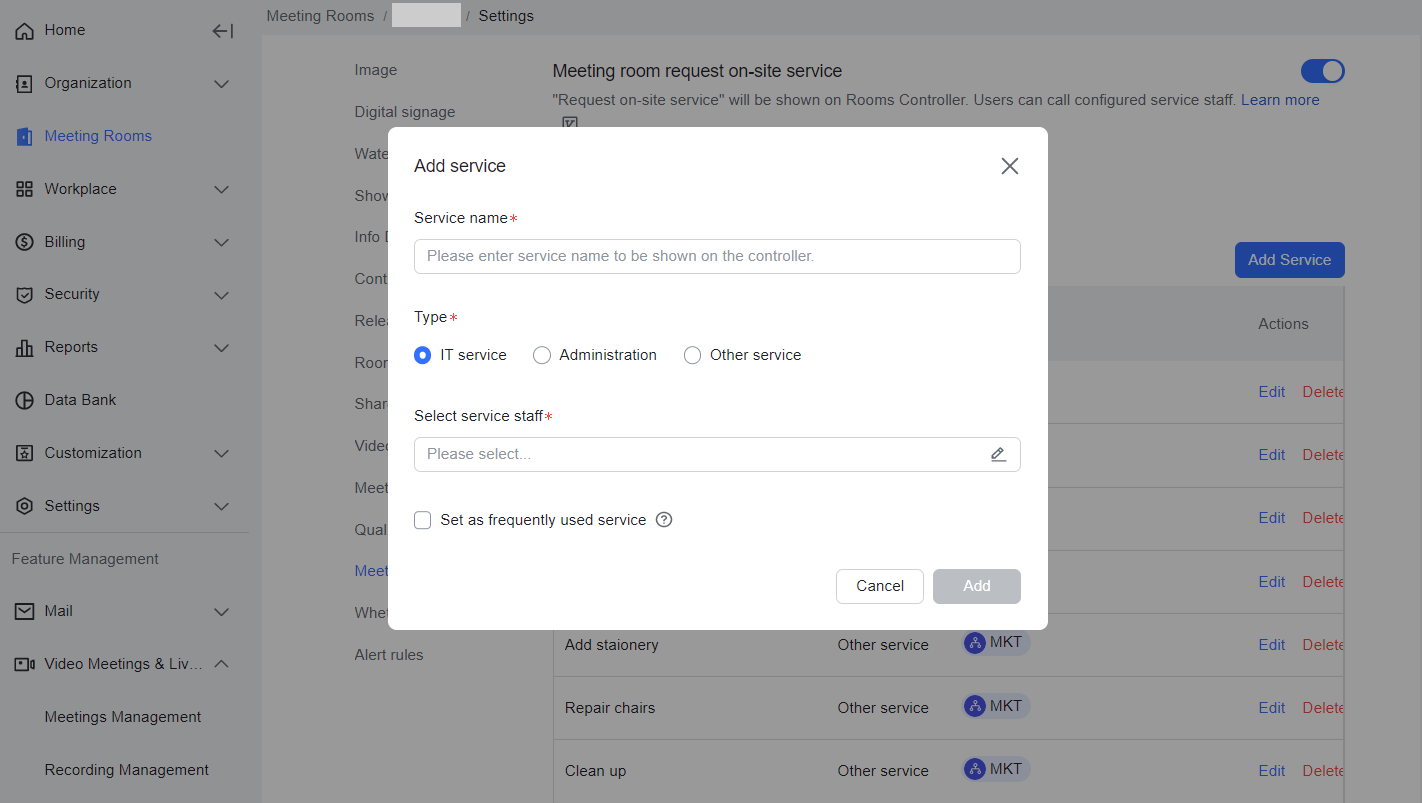Open Recording Management menu item
Viewport: 1422px width, 803px height.
coord(127,770)
